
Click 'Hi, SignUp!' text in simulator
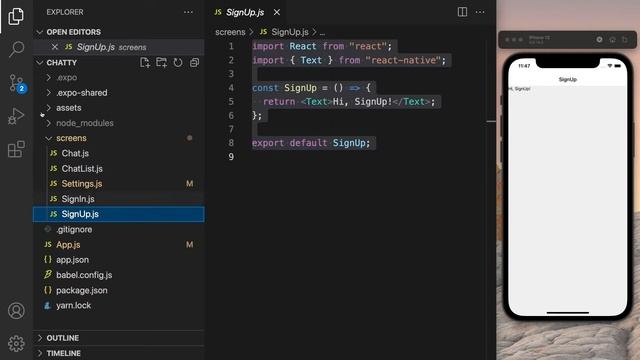coord(520,89)
